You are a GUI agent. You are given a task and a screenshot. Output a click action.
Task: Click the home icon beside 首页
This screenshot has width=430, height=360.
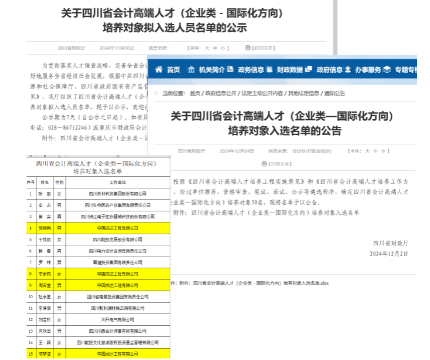pyautogui.click(x=159, y=69)
